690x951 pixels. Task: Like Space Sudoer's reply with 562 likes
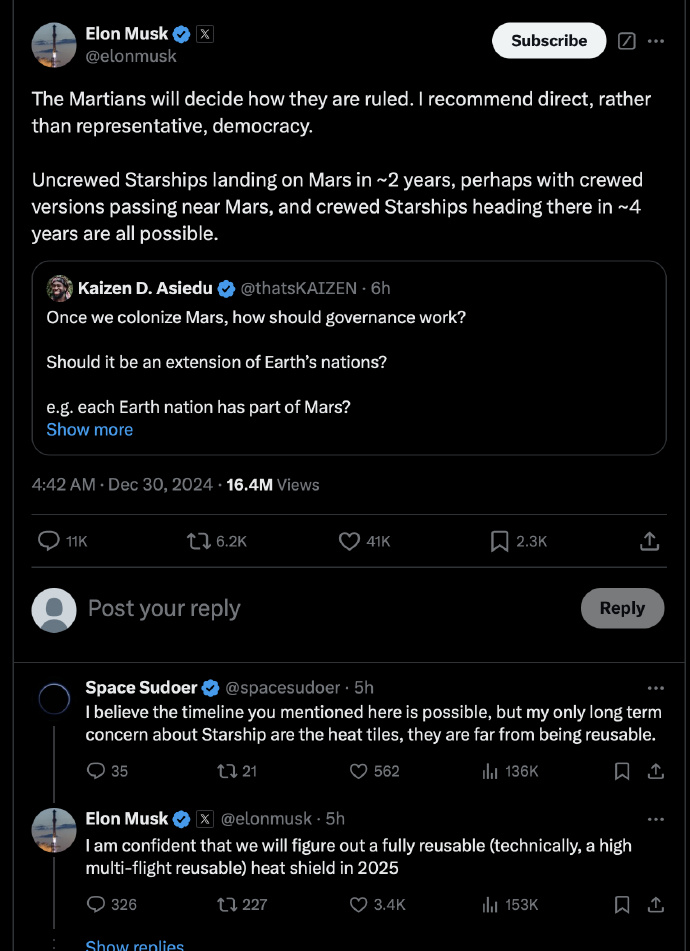pyautogui.click(x=358, y=771)
